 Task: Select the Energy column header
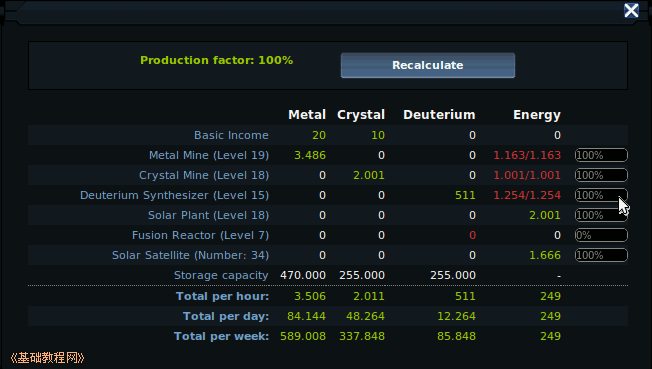[537, 115]
